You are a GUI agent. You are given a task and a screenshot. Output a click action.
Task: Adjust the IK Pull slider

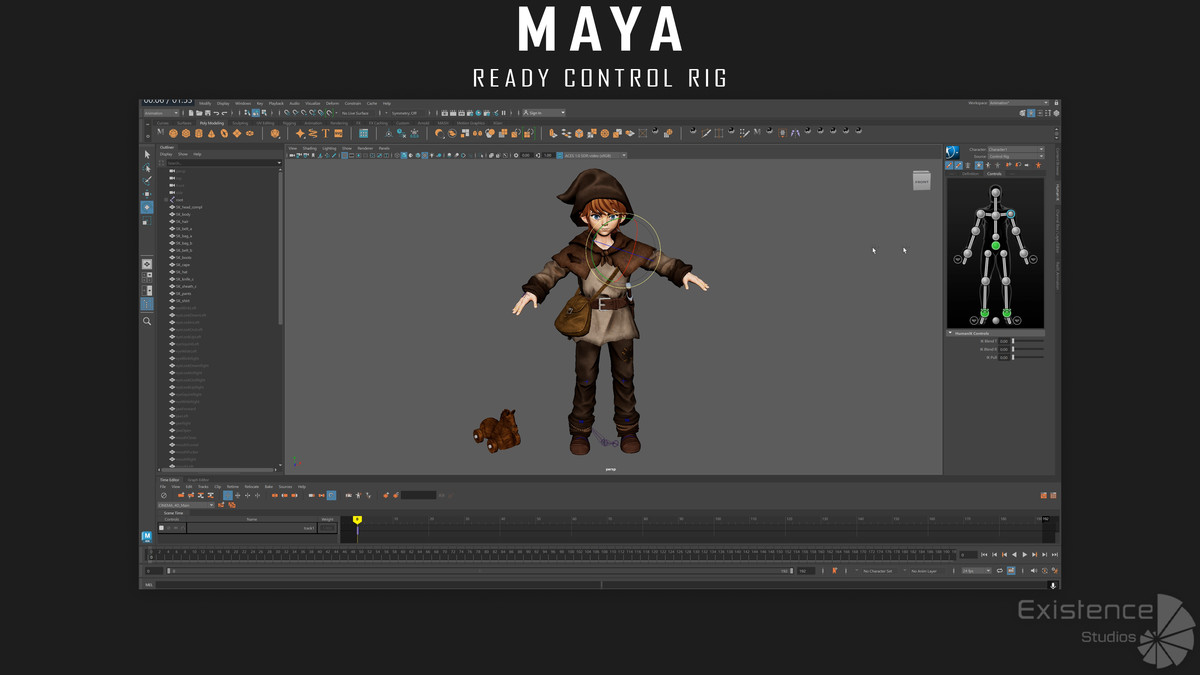click(1028, 357)
